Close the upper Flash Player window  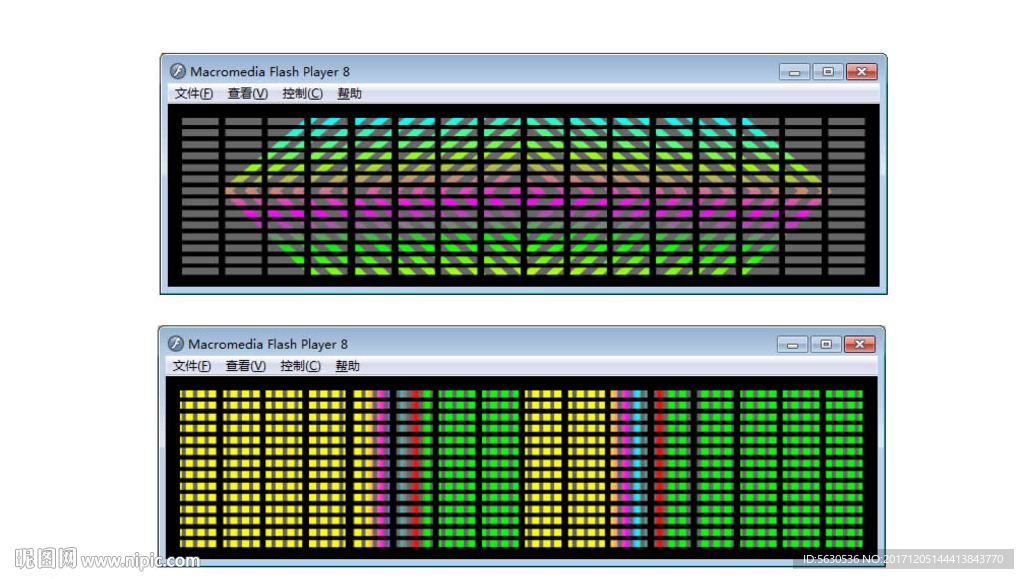click(861, 72)
